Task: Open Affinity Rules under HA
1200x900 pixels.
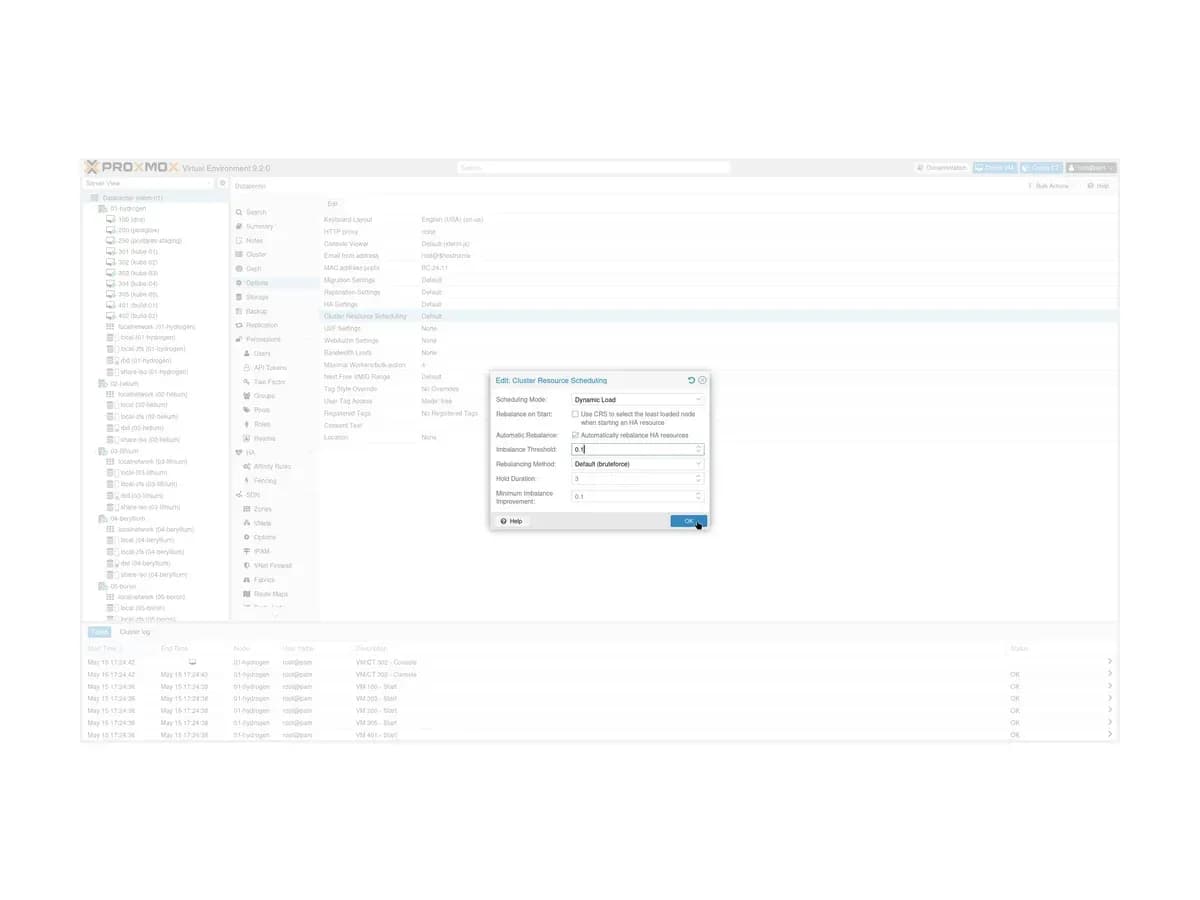Action: (x=274, y=466)
